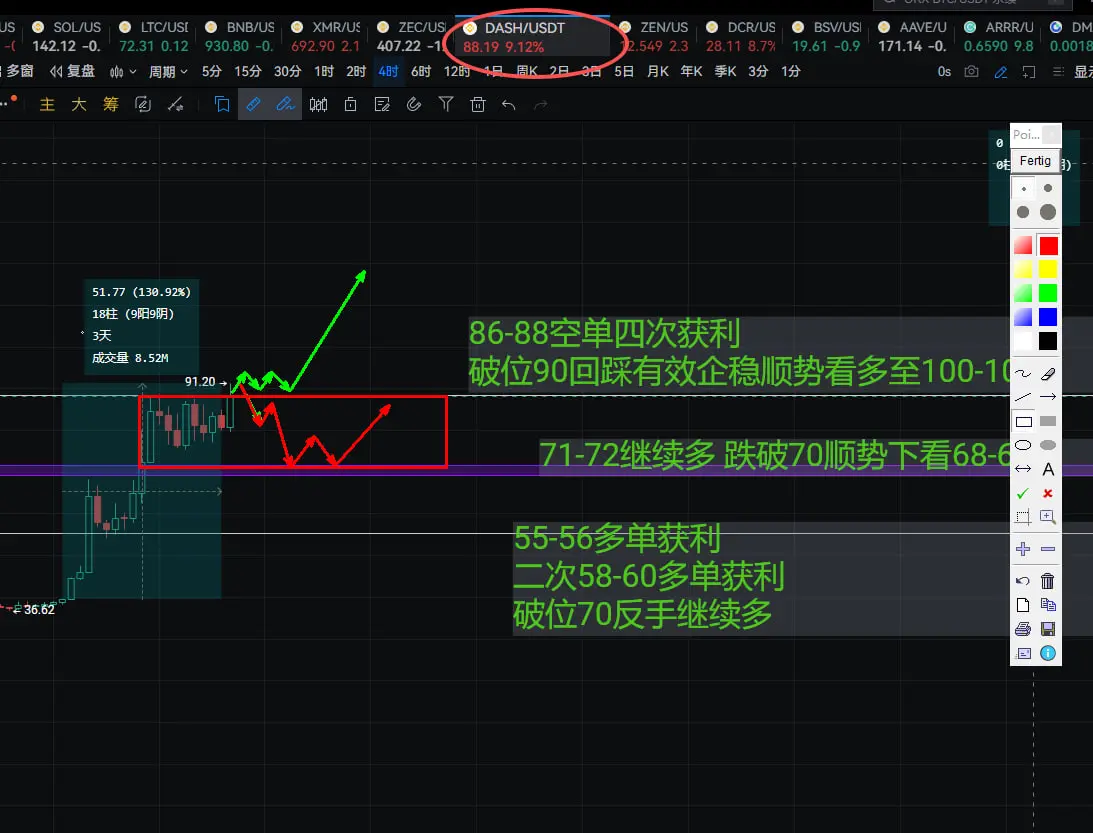
Task: Select second smallest pen size dot
Action: [x=1048, y=188]
